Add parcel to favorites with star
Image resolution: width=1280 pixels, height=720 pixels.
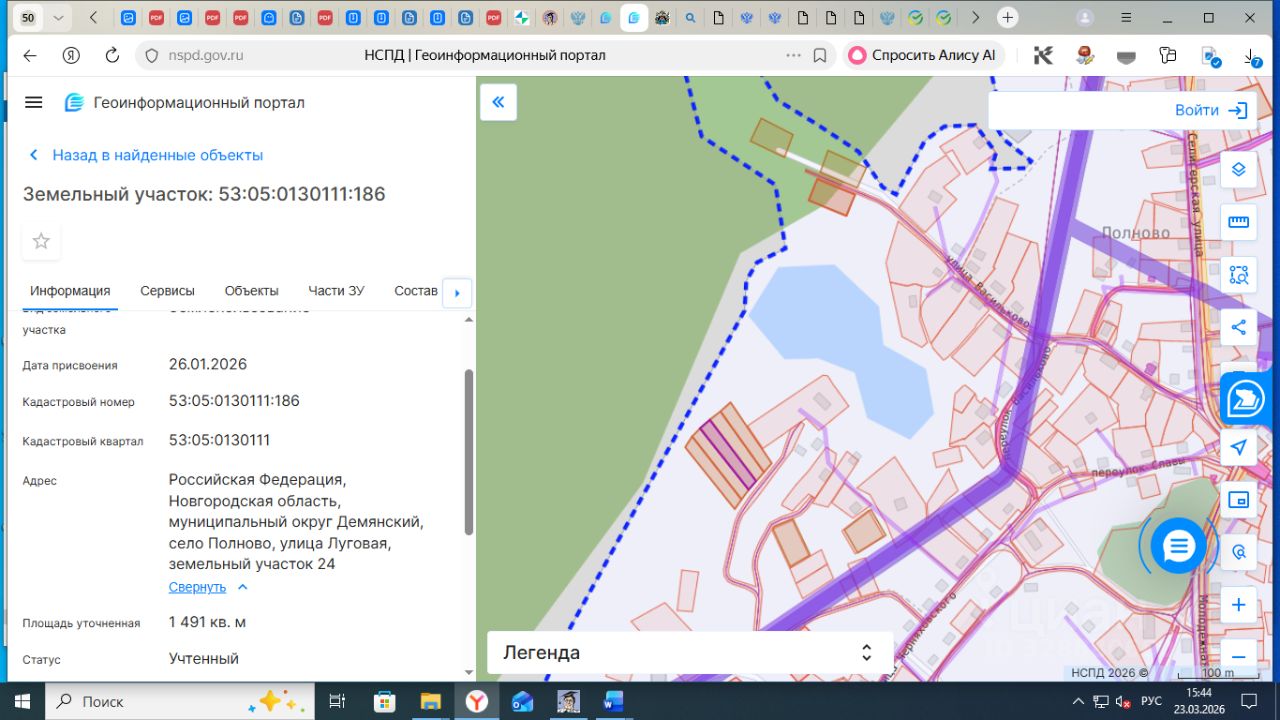point(41,241)
